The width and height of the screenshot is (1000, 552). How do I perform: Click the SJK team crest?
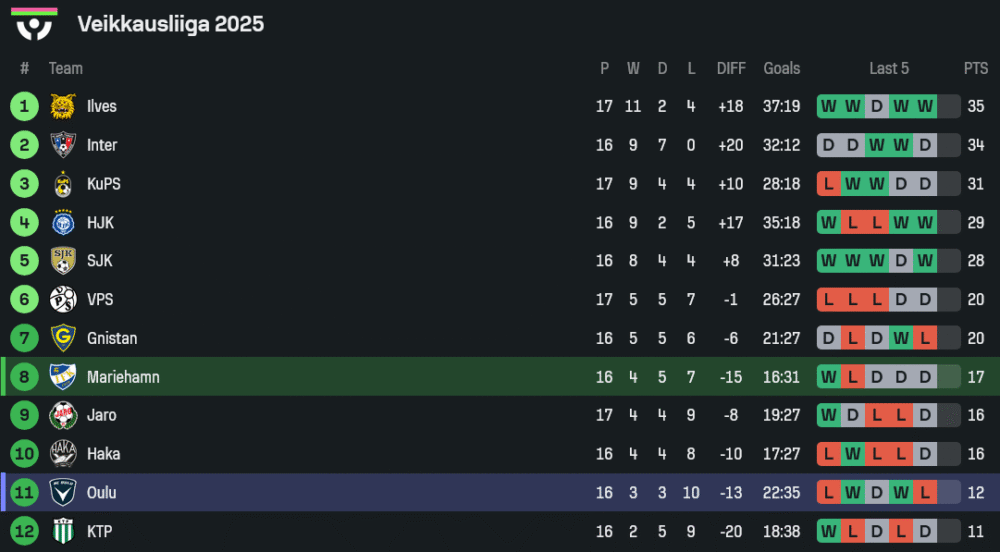pyautogui.click(x=63, y=261)
